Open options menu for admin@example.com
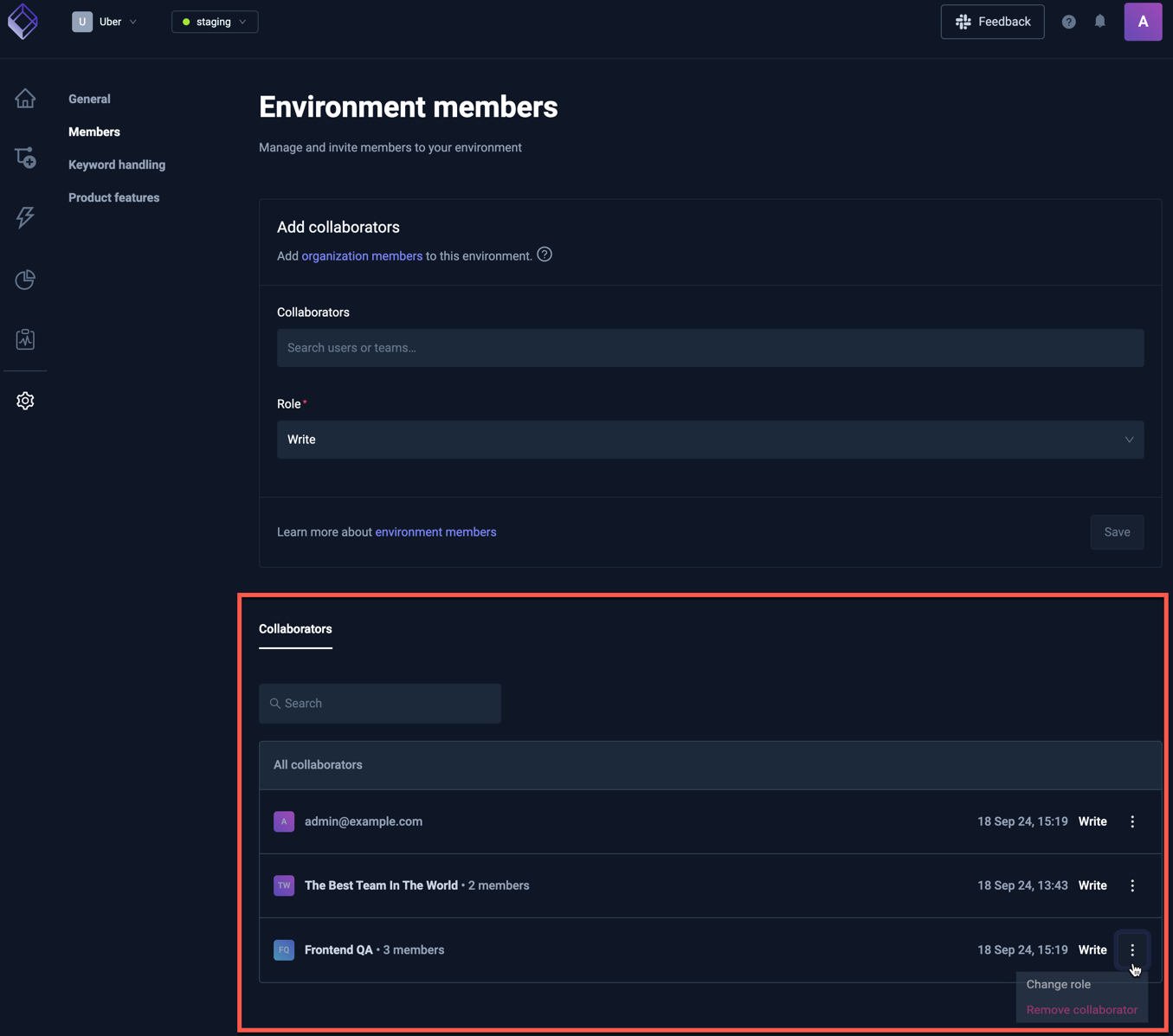Image resolution: width=1173 pixels, height=1036 pixels. tap(1132, 821)
